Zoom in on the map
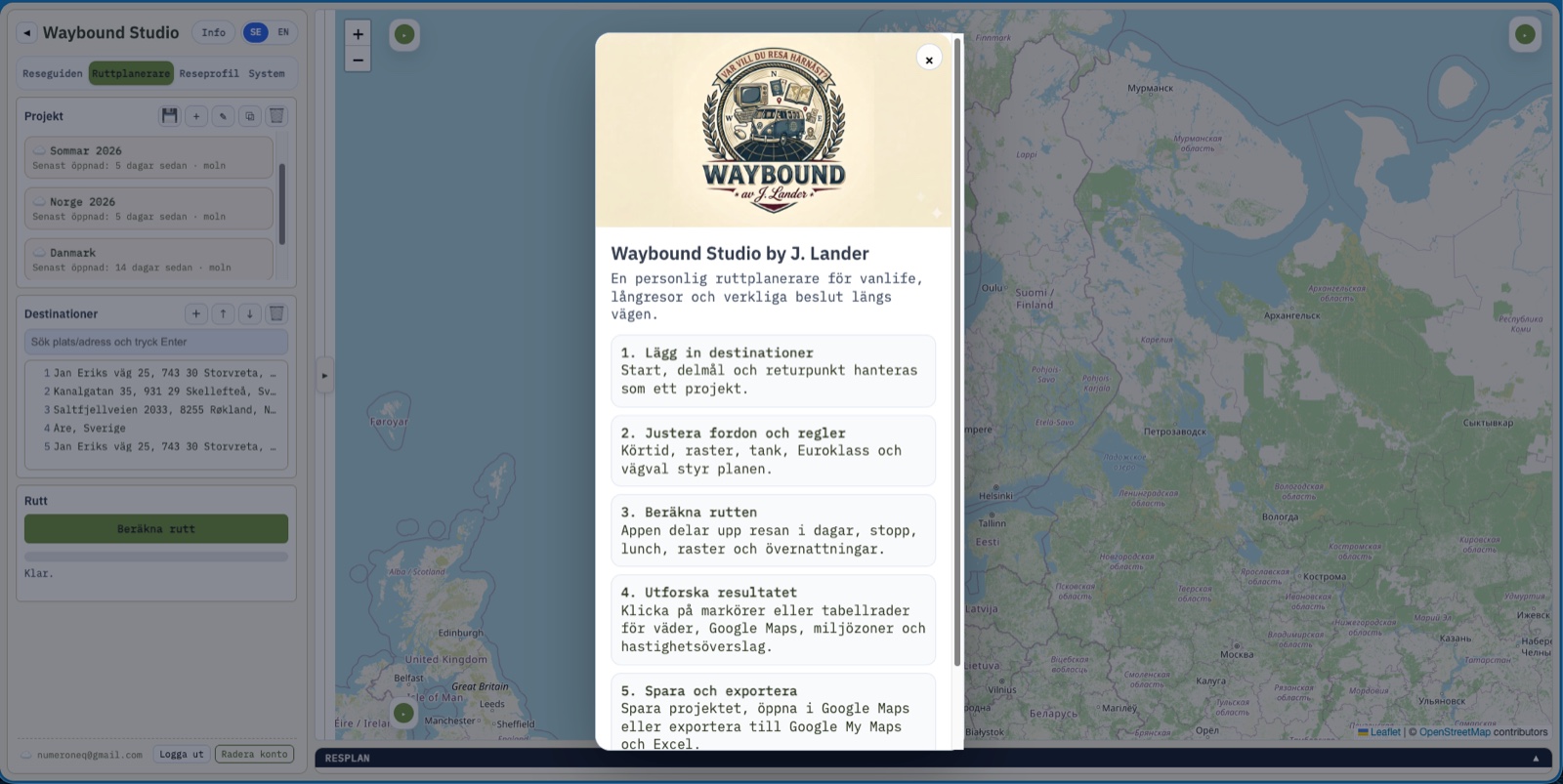The width and height of the screenshot is (1563, 784). coord(358,34)
